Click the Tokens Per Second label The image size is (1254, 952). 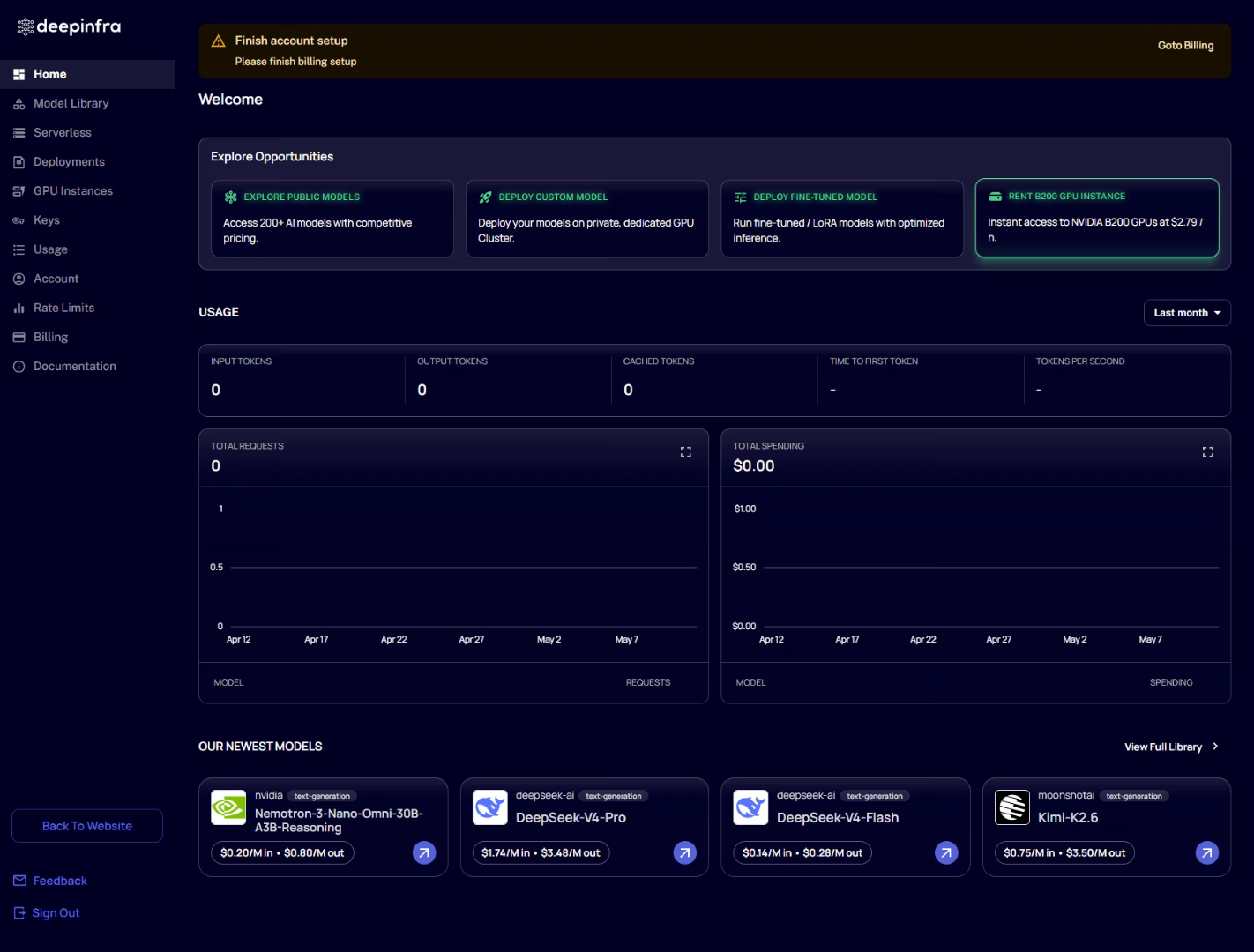point(1080,361)
